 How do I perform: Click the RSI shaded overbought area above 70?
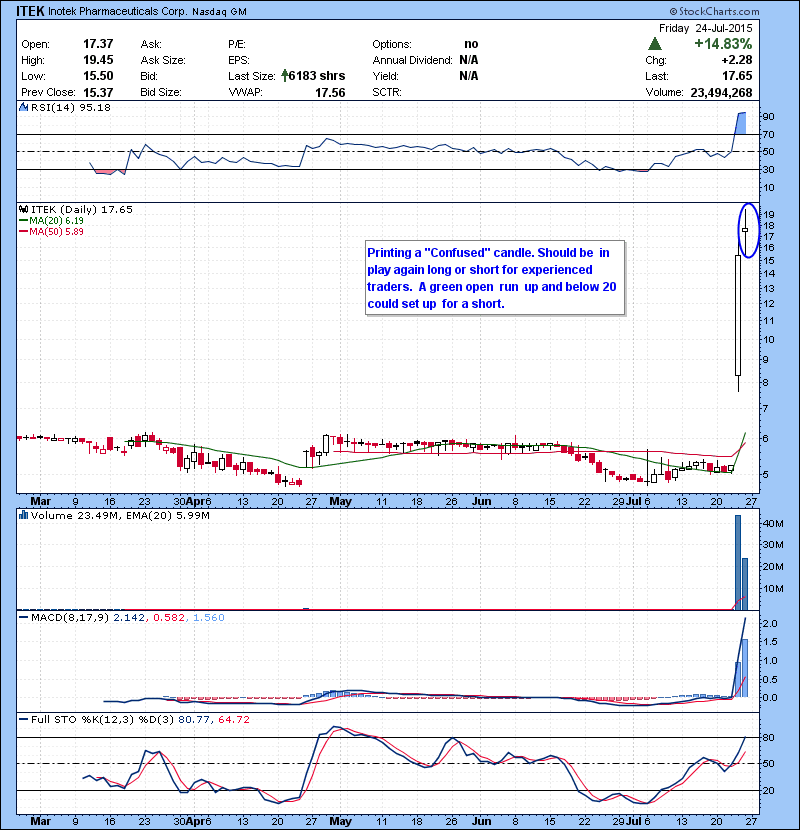[741, 123]
